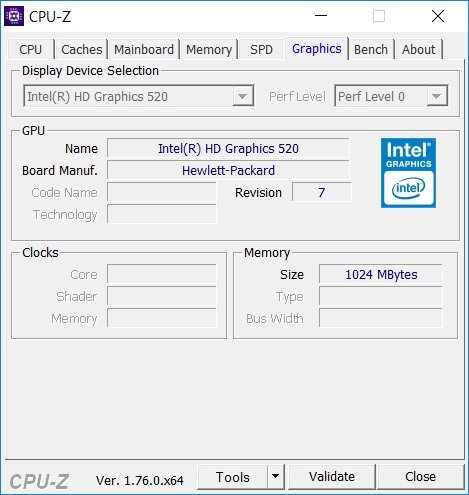Open the Mainboard tab

144,50
